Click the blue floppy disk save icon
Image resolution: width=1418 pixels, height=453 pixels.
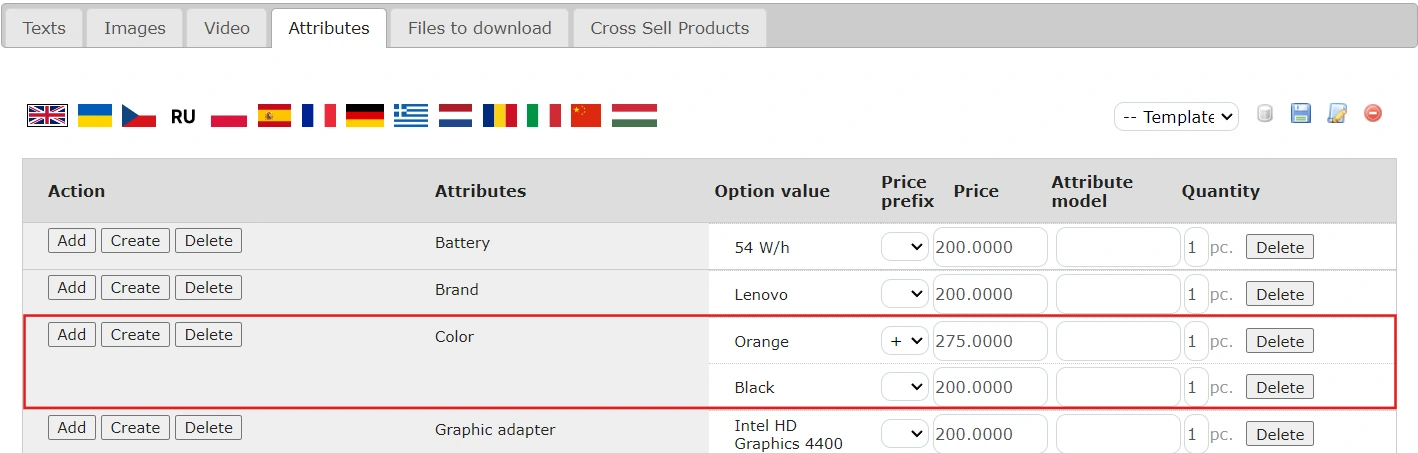click(x=1301, y=114)
